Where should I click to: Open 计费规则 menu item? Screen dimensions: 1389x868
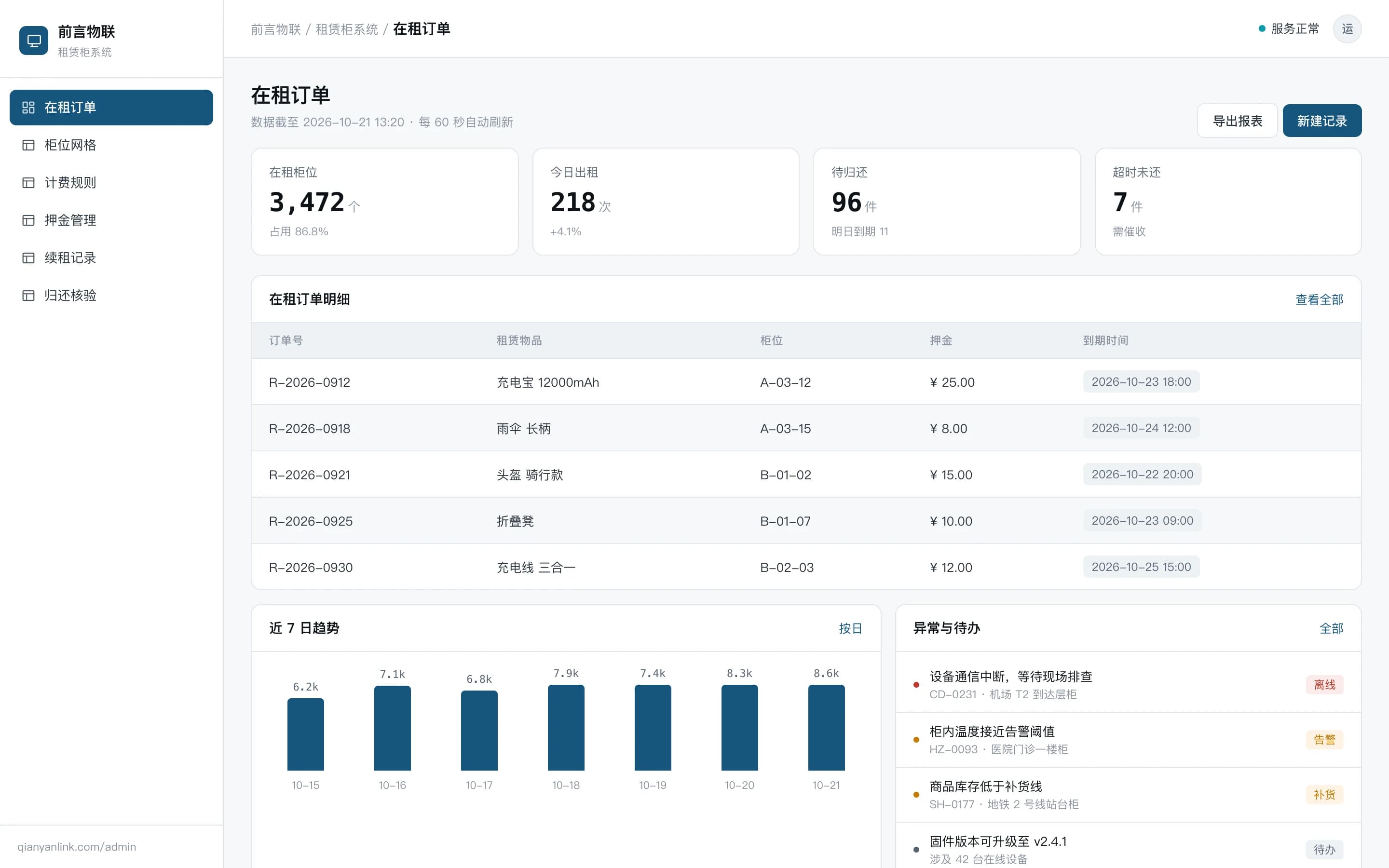111,183
